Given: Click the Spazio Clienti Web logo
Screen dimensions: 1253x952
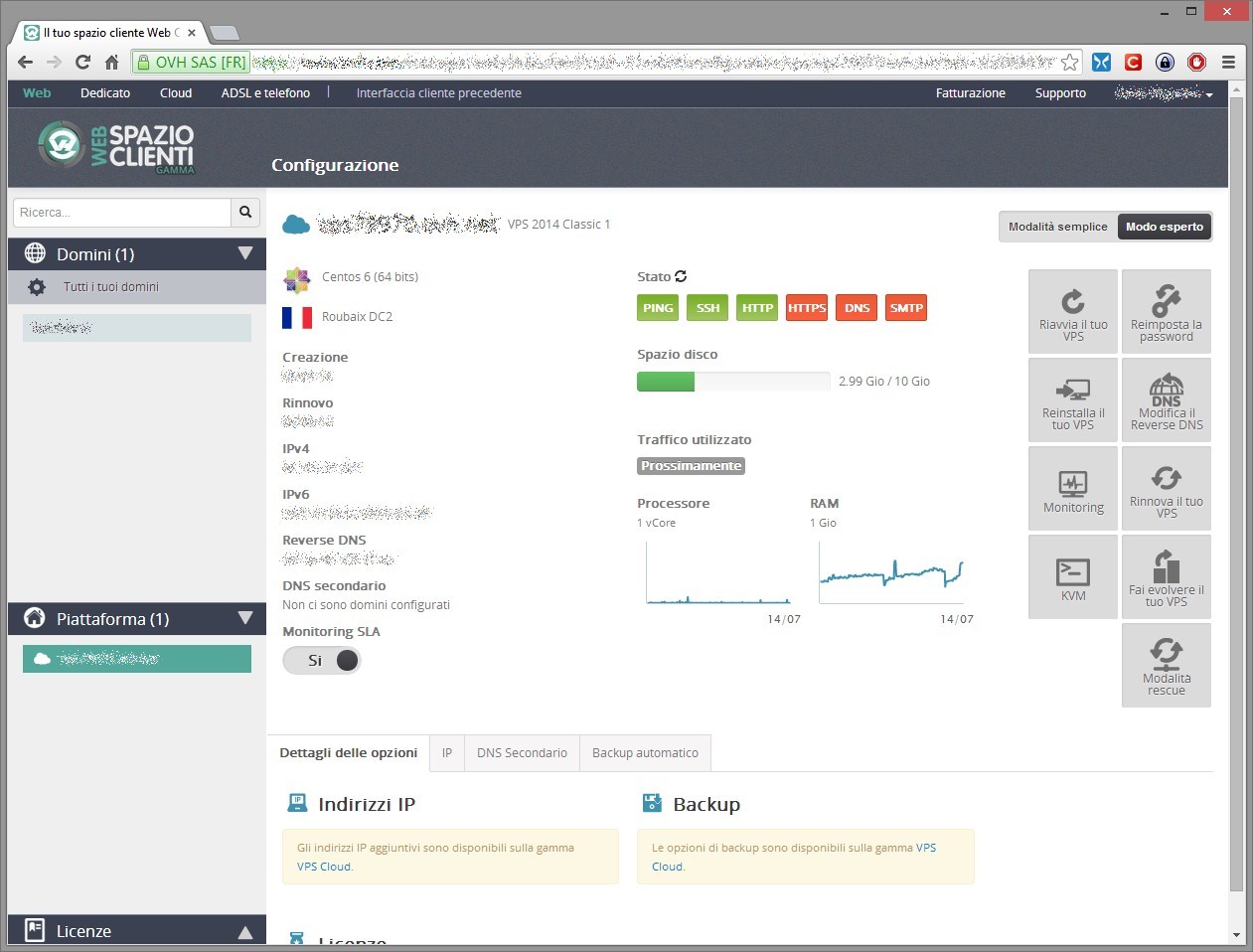Looking at the screenshot, I should 116,147.
